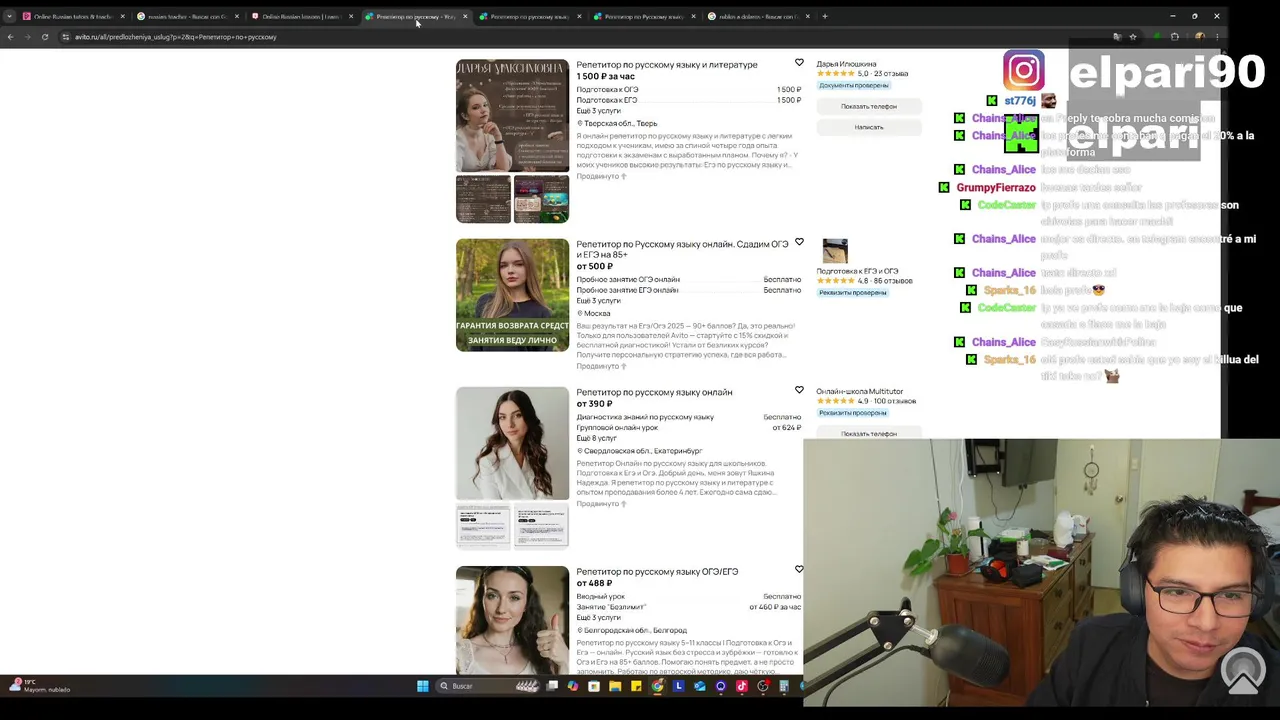Launch Copilot from the taskbar

[x=573, y=686]
